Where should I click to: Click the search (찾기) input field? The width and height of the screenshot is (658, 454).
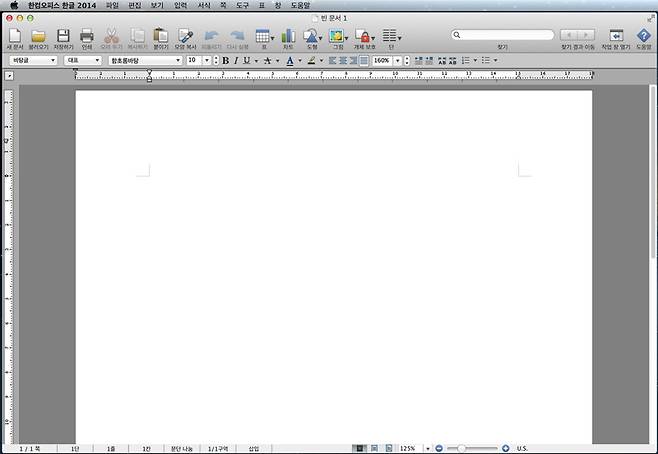[x=502, y=35]
